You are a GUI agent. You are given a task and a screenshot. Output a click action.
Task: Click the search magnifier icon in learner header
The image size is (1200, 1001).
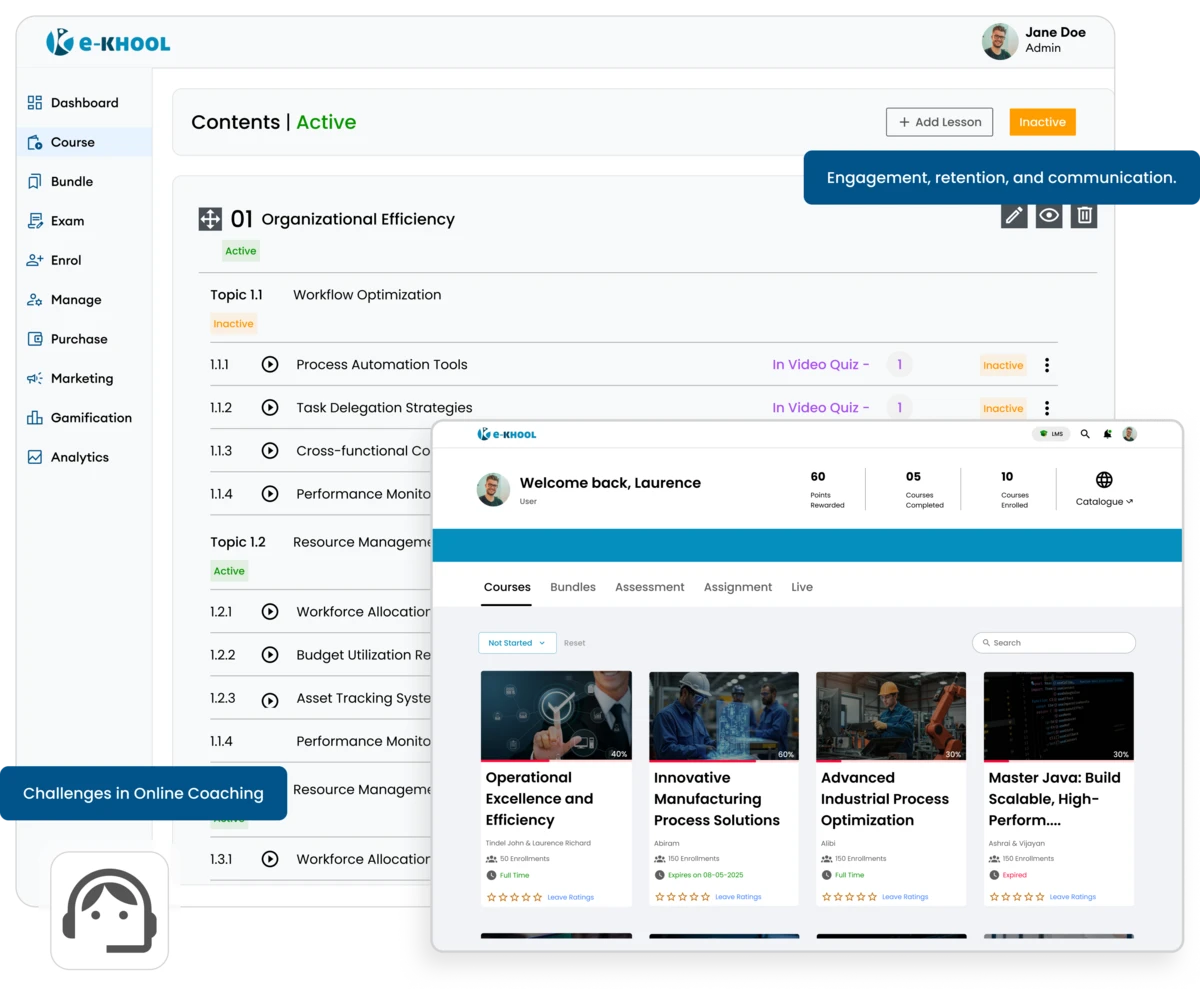click(x=1085, y=434)
